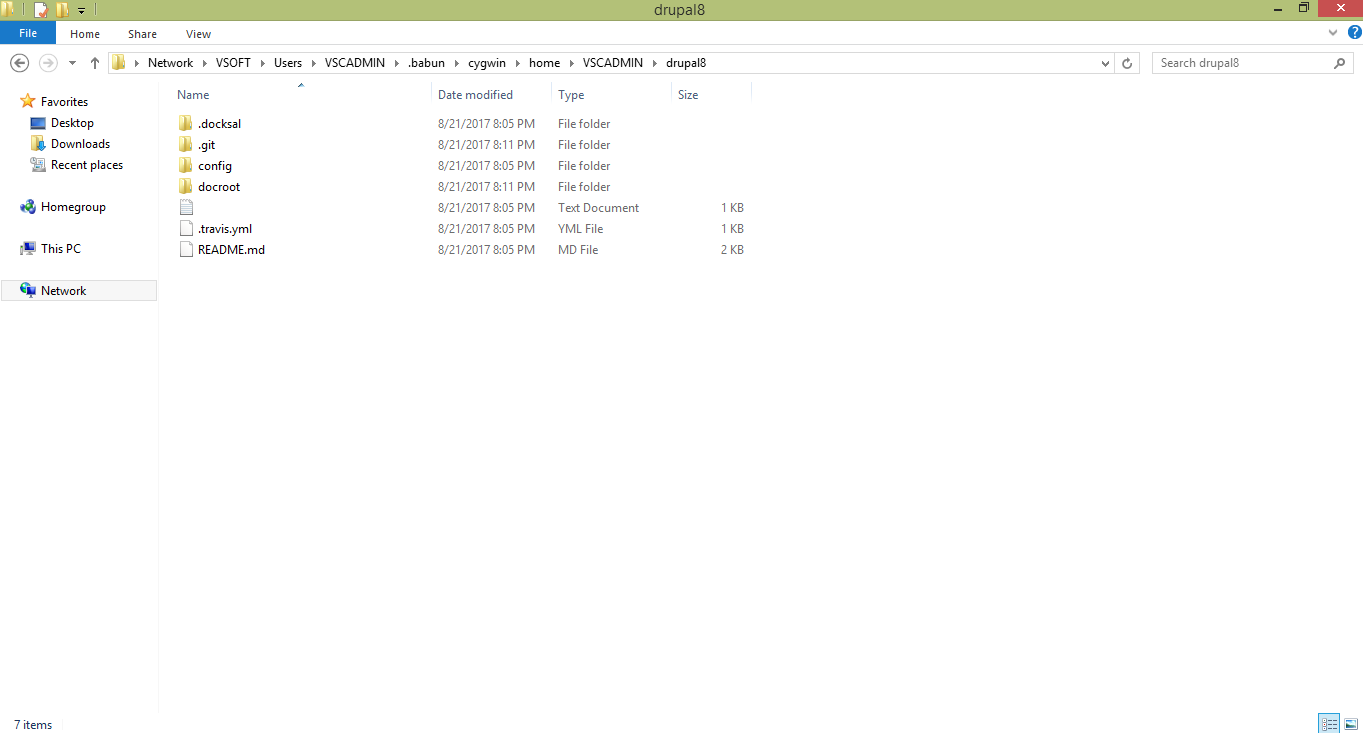Image resolution: width=1363 pixels, height=733 pixels.
Task: Switch to details view in status bar
Action: coord(1328,722)
